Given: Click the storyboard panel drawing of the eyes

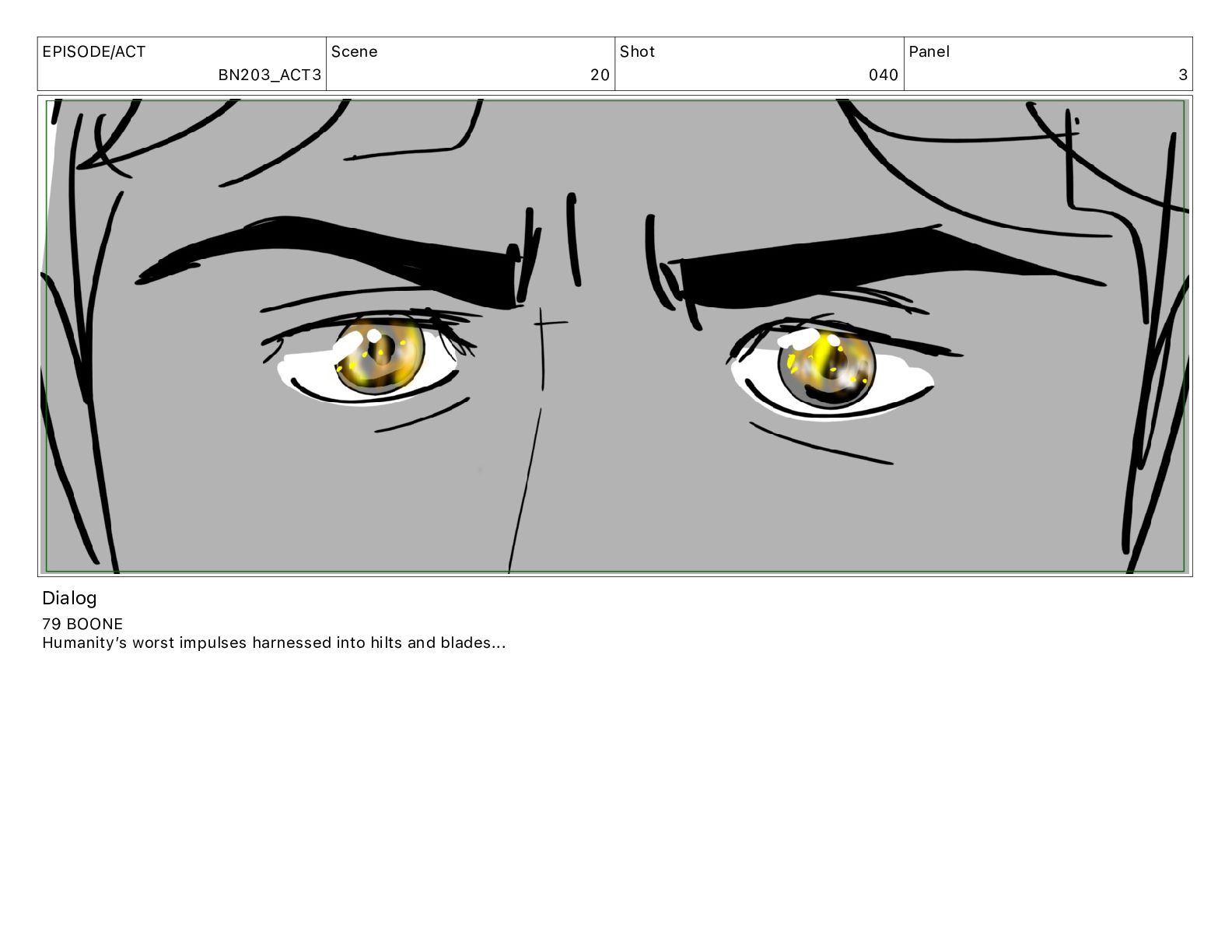Looking at the screenshot, I should pos(615,336).
